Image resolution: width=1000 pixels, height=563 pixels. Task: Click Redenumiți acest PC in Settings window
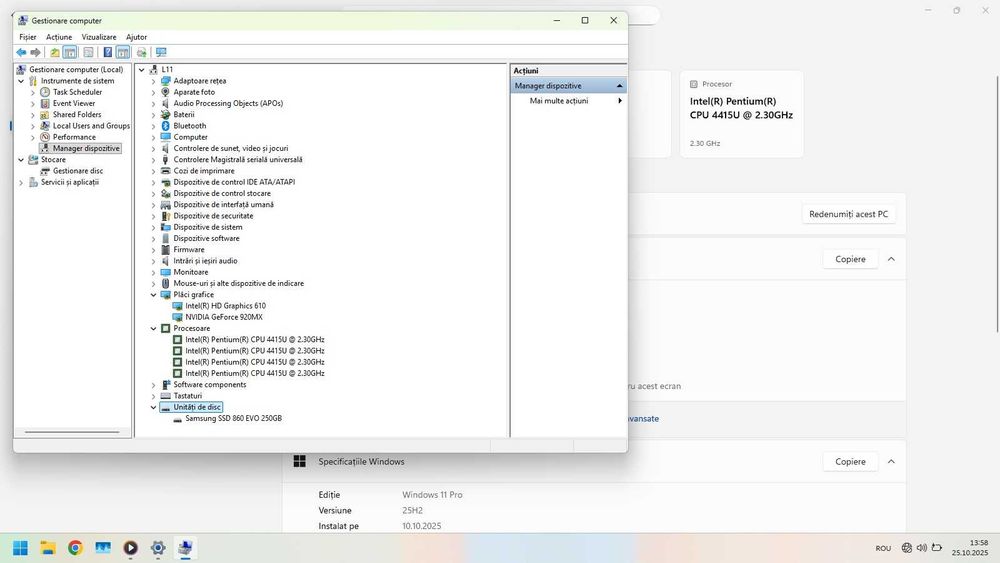point(848,214)
